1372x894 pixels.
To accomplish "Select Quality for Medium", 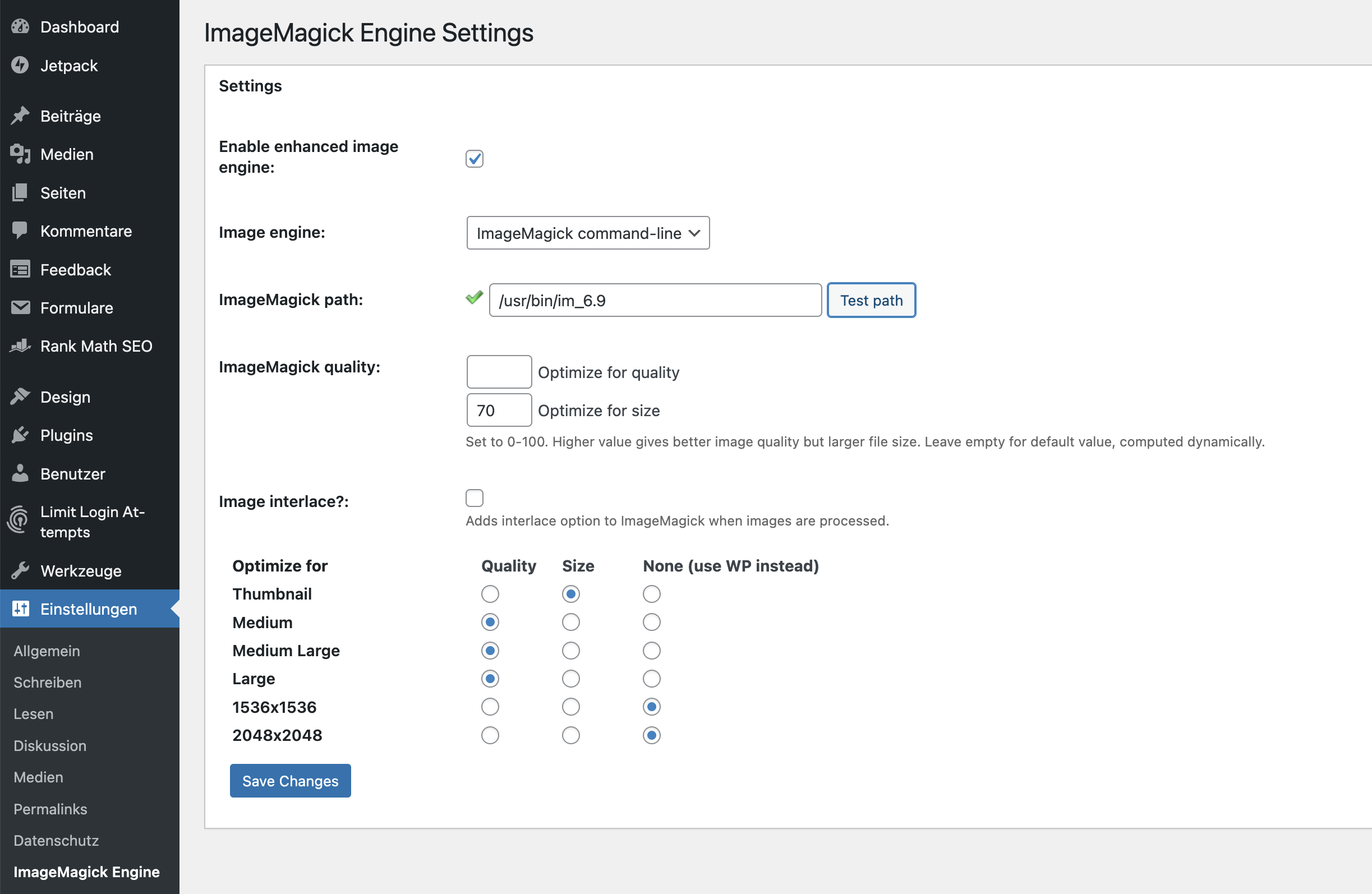I will 490,622.
